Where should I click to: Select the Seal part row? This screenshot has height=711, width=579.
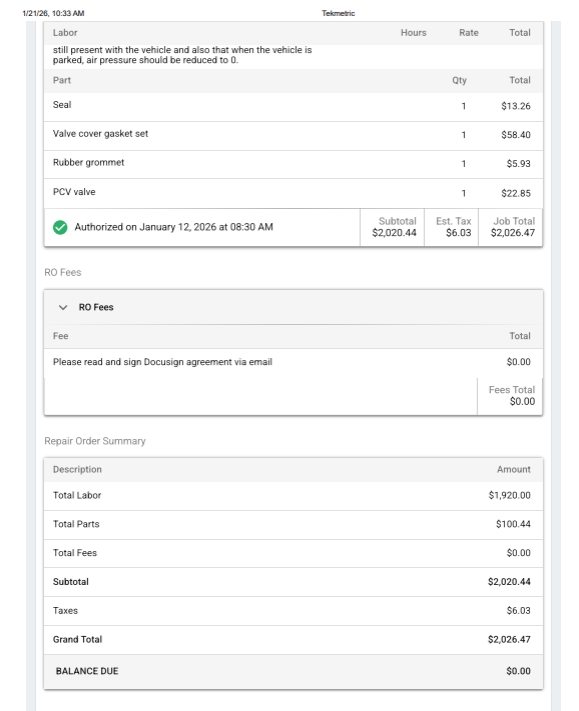click(x=293, y=107)
